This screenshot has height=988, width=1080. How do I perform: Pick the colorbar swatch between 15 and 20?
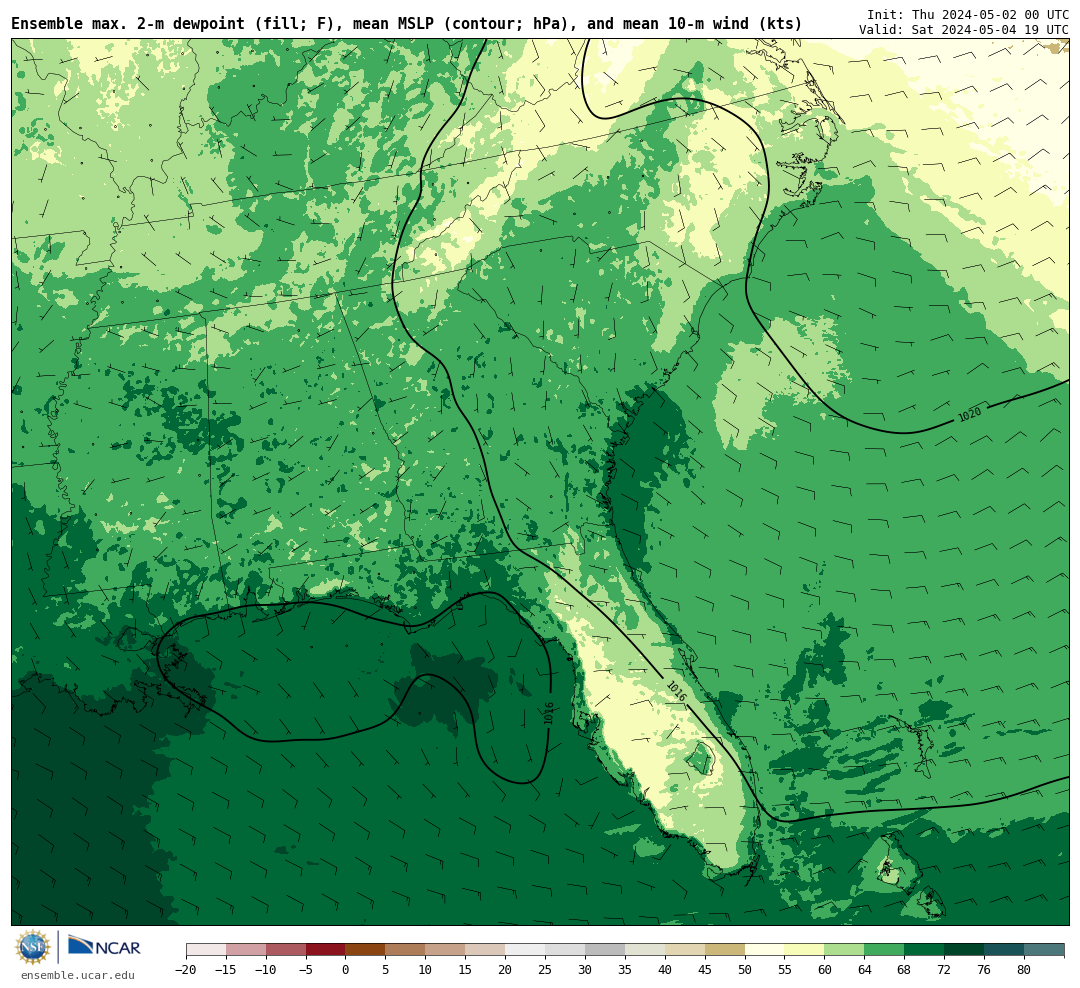486,950
